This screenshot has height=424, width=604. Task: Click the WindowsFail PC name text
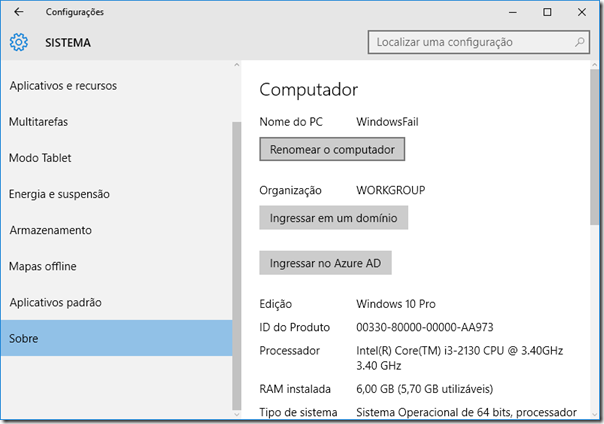pos(387,122)
